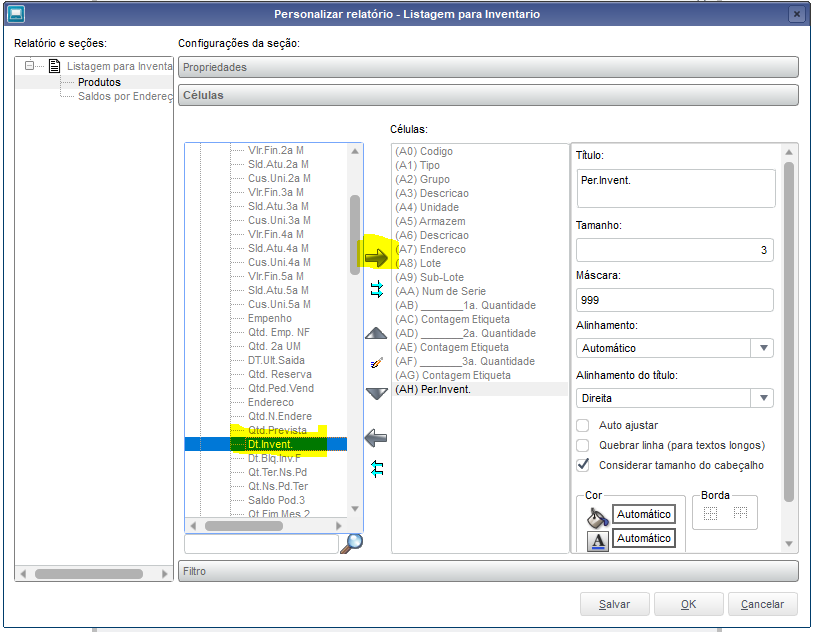
Task: Enable Quebrar linha (para textos longos) checkbox
Action: 583,445
